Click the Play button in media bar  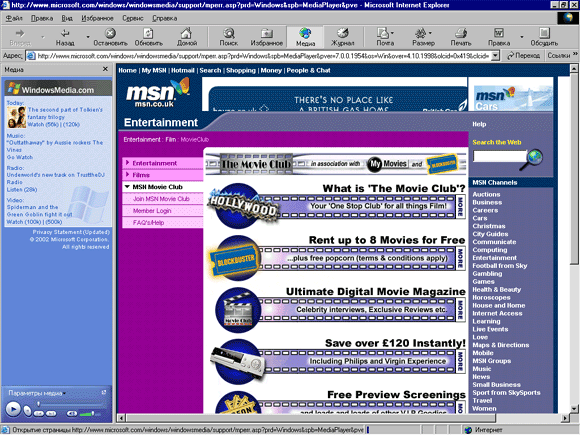(x=13, y=409)
